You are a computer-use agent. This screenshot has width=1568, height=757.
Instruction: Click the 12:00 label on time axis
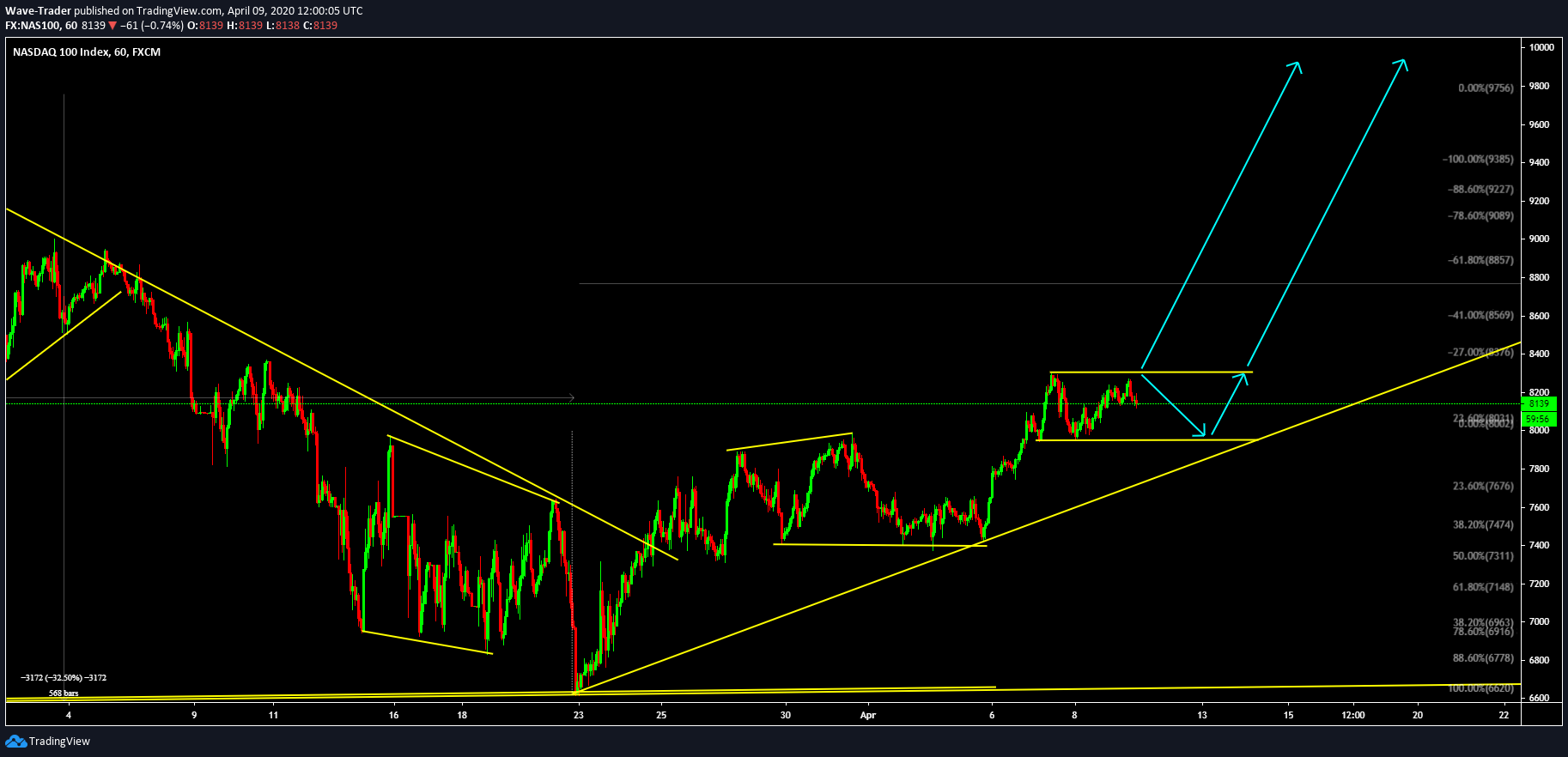click(x=1353, y=715)
